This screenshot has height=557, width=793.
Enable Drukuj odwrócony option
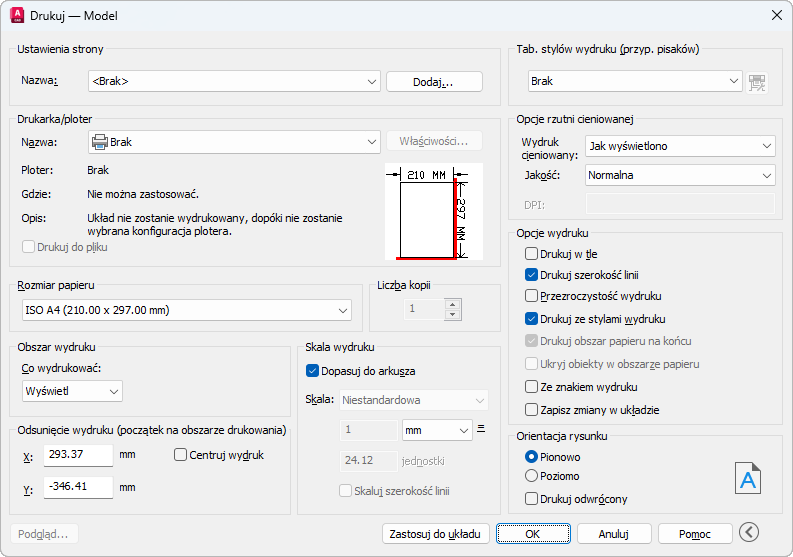(x=532, y=499)
